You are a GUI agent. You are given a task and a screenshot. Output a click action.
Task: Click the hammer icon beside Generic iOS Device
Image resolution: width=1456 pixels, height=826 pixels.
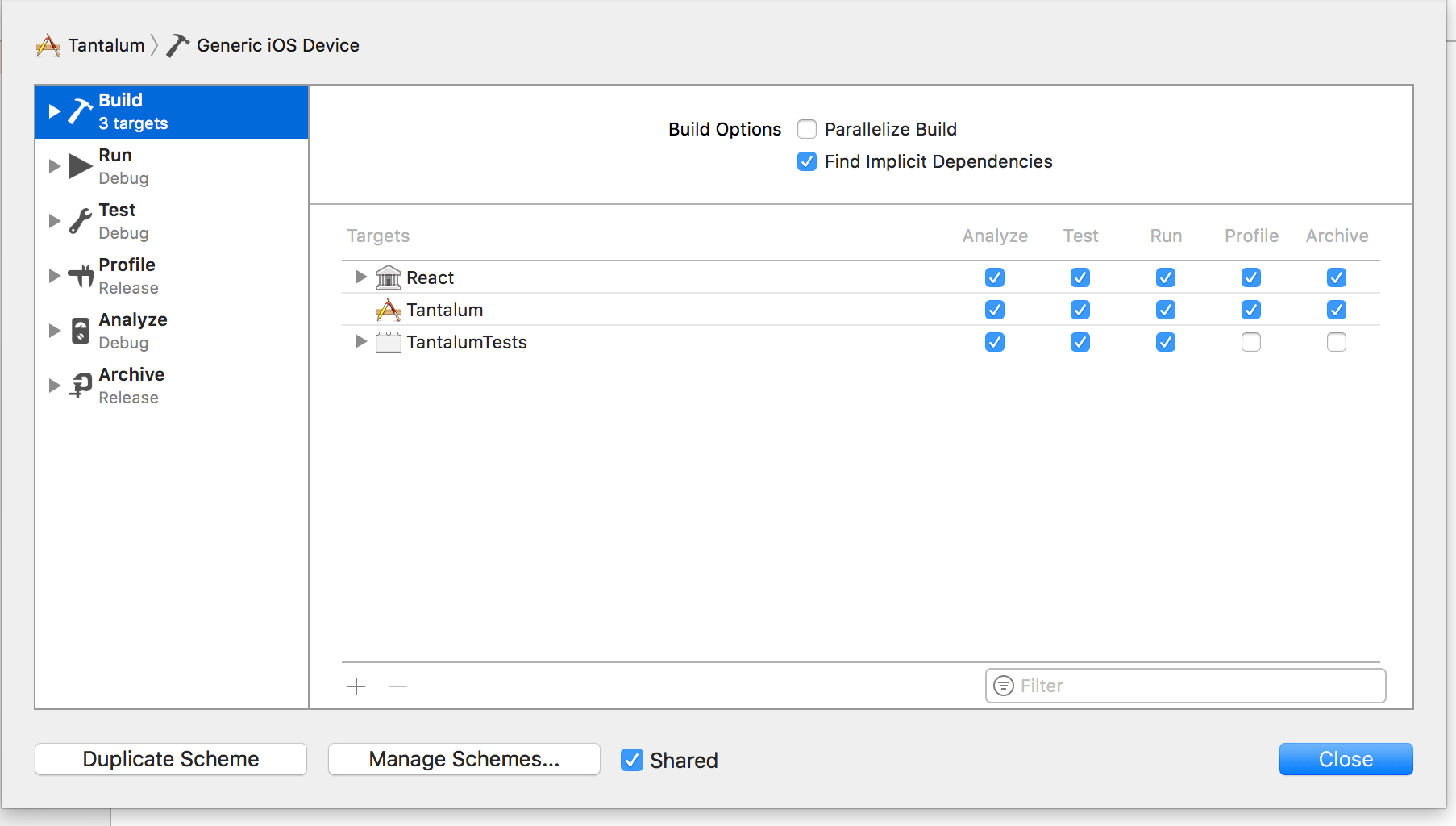point(177,45)
